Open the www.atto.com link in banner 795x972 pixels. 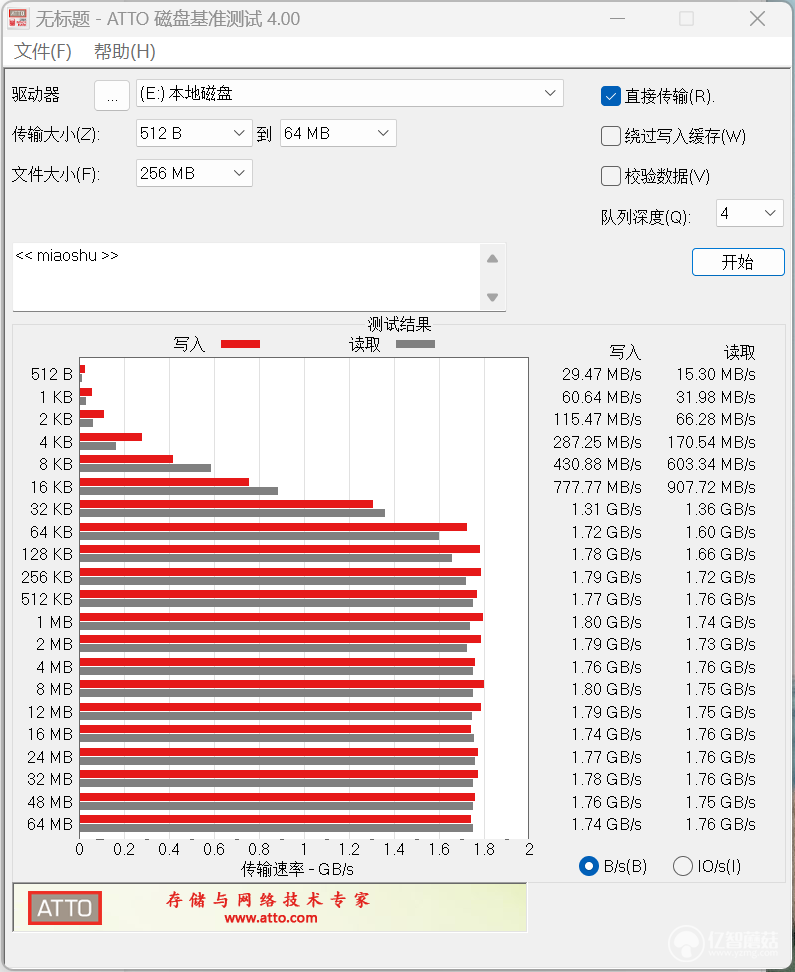(x=270, y=918)
